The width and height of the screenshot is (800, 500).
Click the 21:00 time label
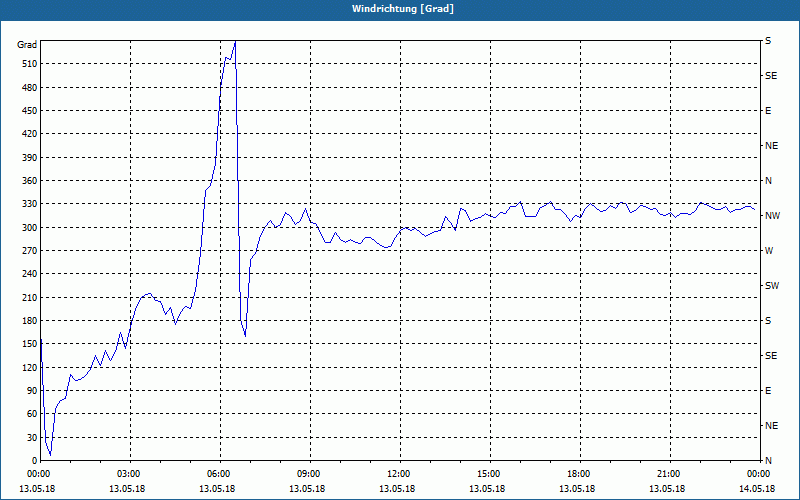(668, 473)
